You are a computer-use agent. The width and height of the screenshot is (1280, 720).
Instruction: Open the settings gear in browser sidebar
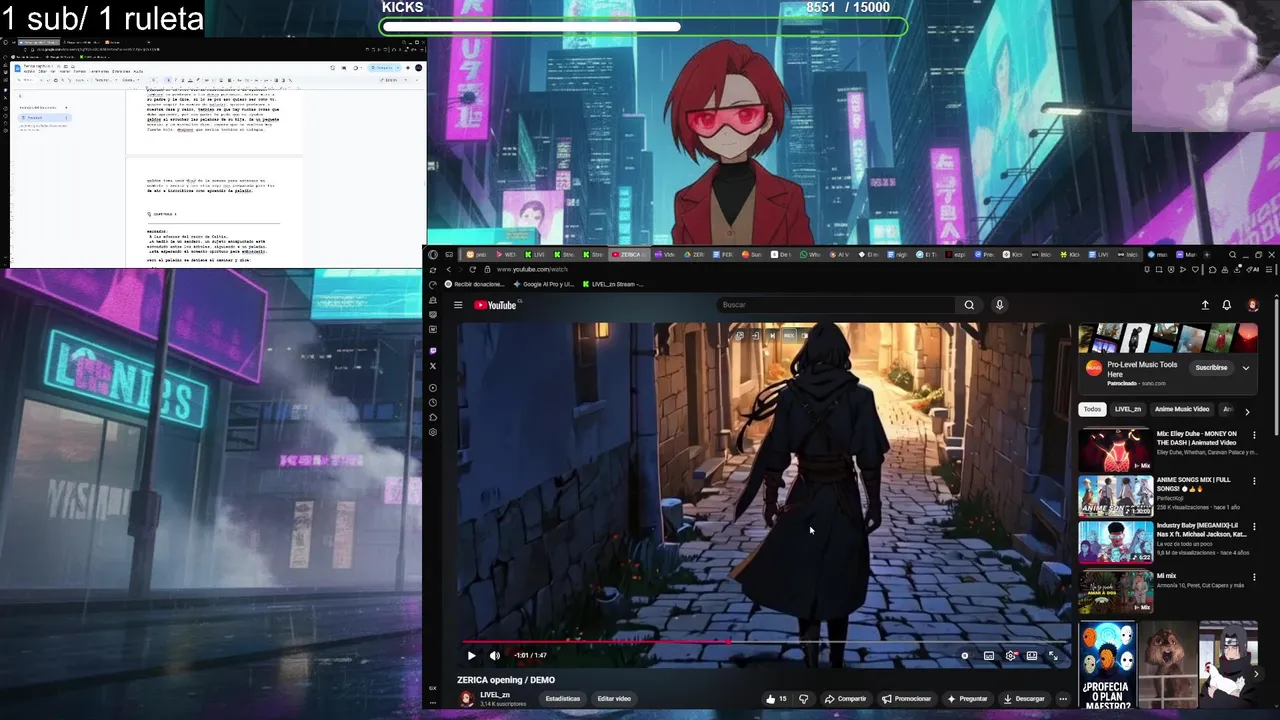pos(433,432)
